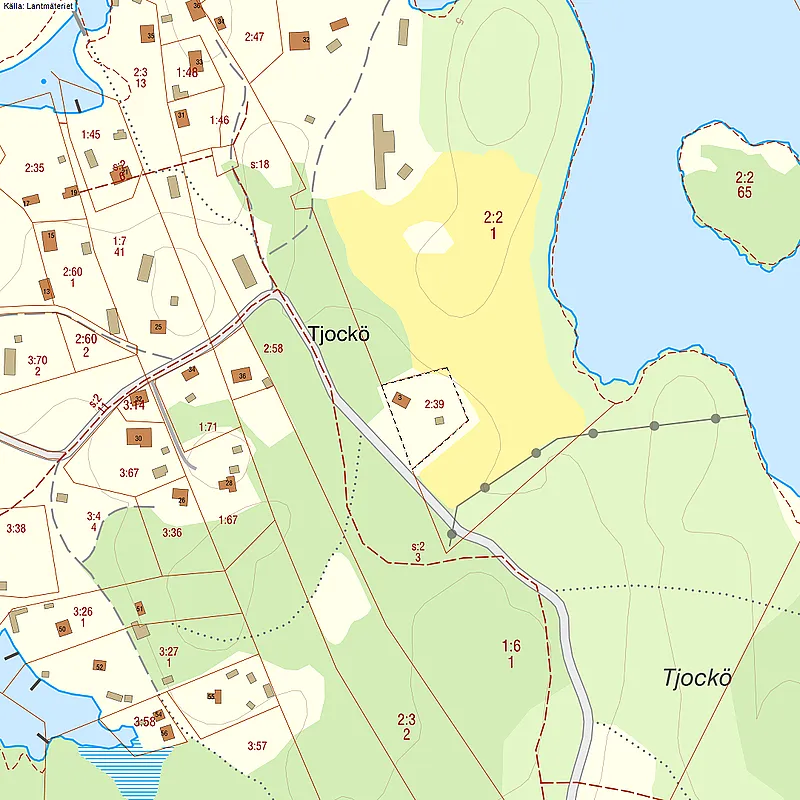
Task: Click parcel label '2:35'
Action: pos(35,167)
